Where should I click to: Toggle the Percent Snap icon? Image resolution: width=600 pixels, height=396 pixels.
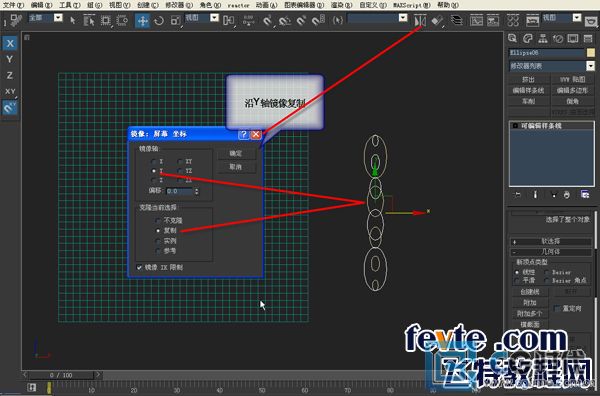(x=301, y=20)
